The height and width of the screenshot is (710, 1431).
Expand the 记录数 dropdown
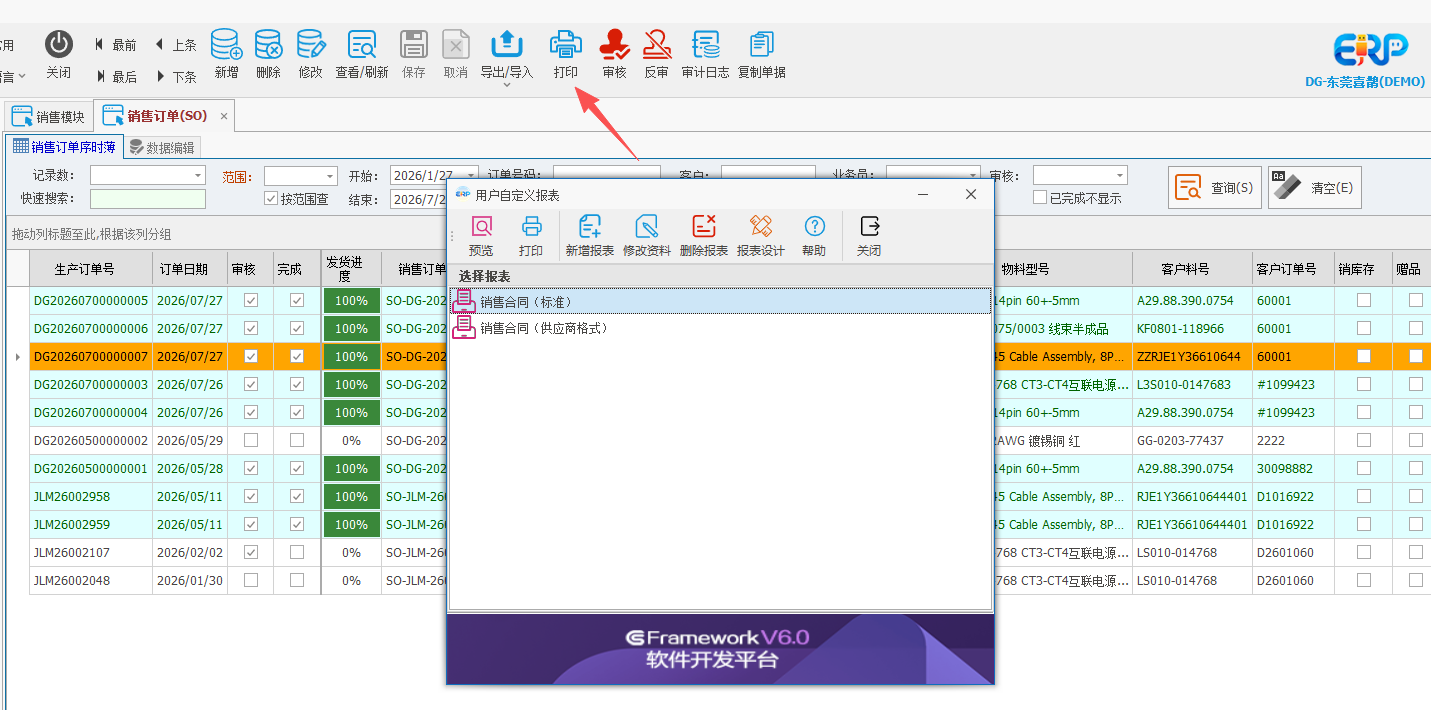198,176
